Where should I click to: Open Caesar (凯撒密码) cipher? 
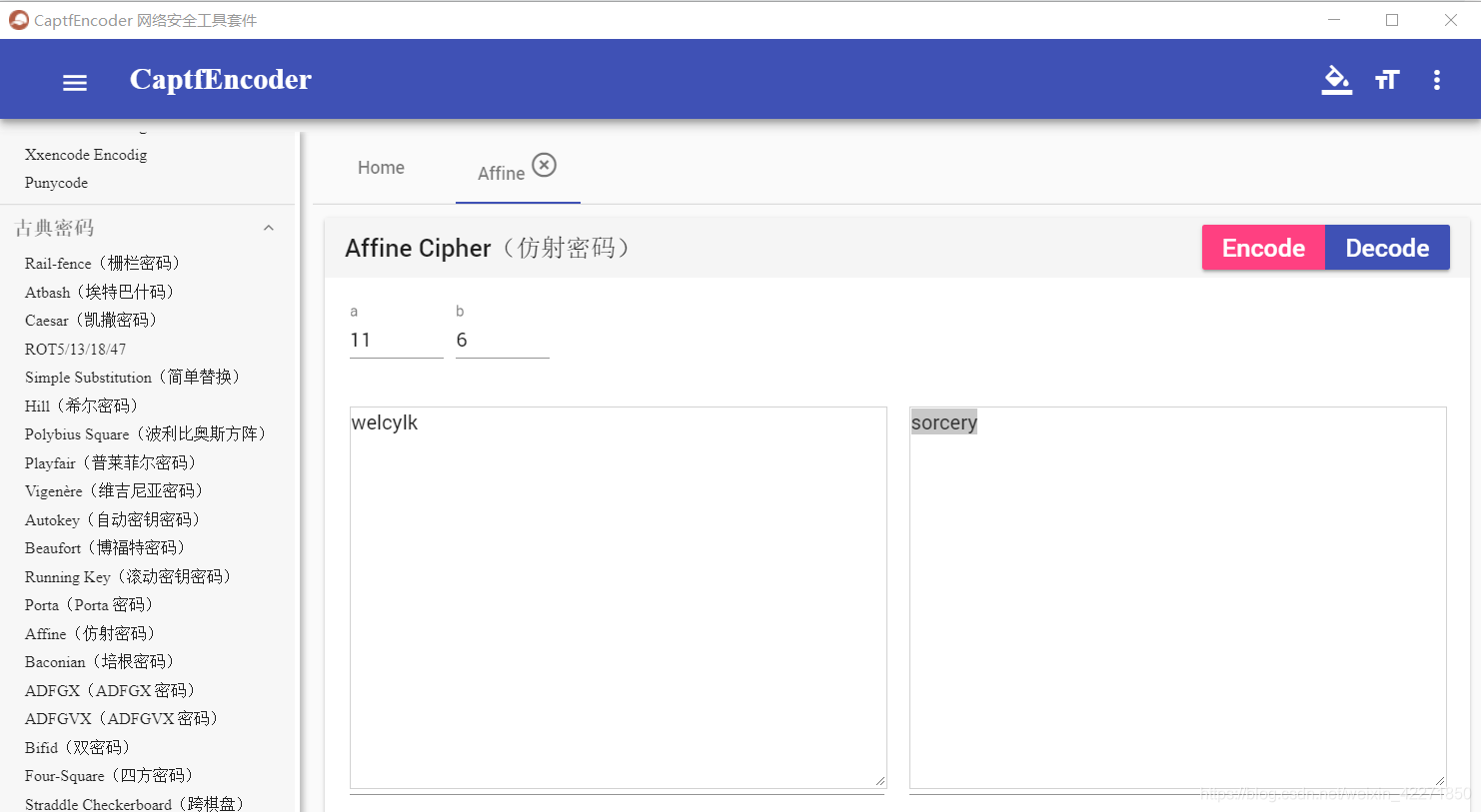[91, 321]
